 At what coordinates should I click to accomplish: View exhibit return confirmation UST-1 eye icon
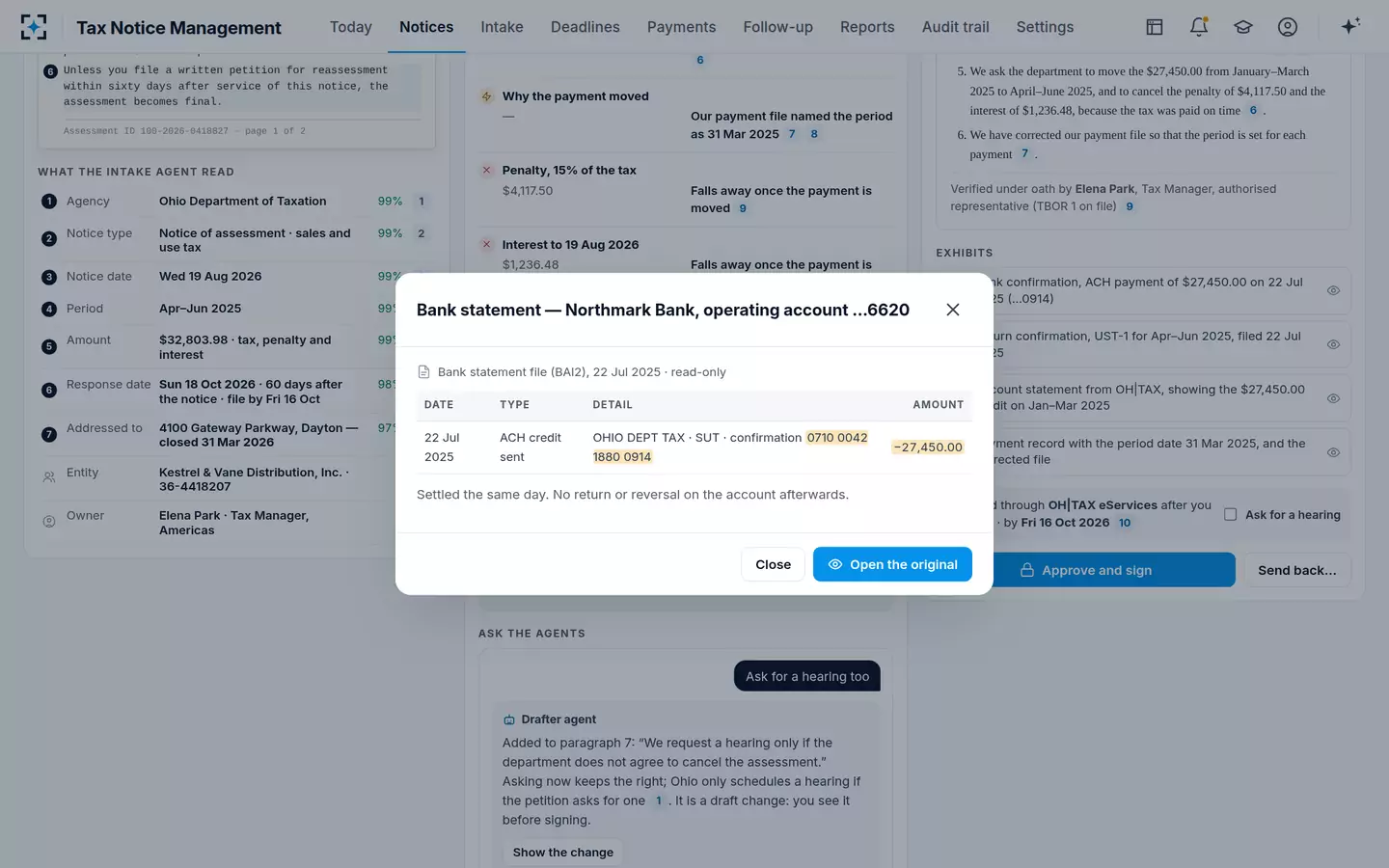click(x=1333, y=344)
